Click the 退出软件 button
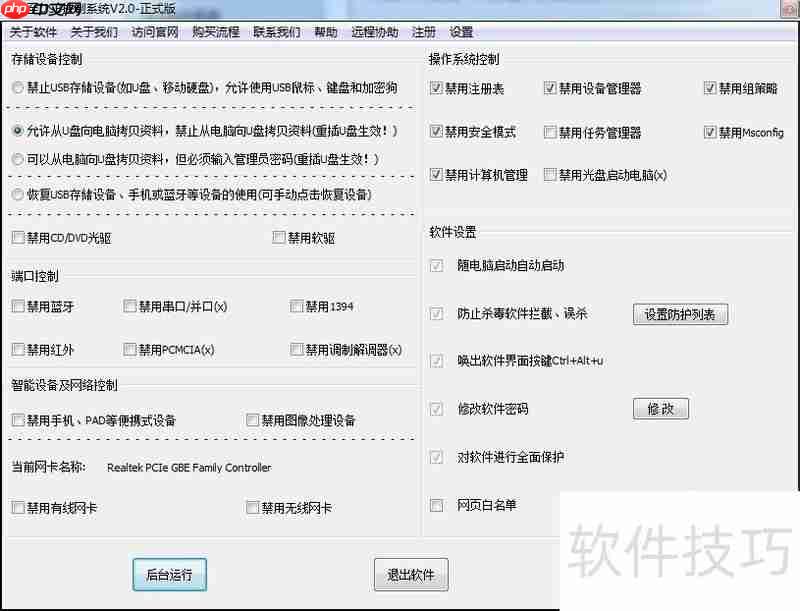The width and height of the screenshot is (800, 611). (x=411, y=574)
